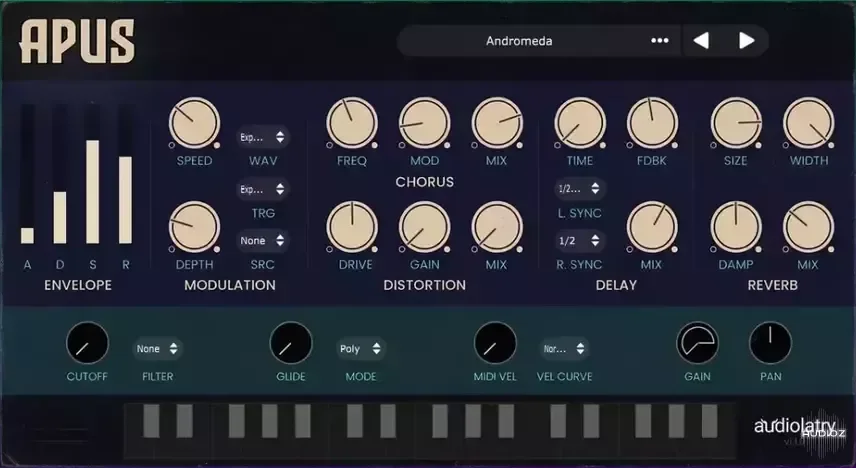Click the envelope Attack (A) bar
Image resolution: width=856 pixels, height=468 pixels.
[27, 175]
